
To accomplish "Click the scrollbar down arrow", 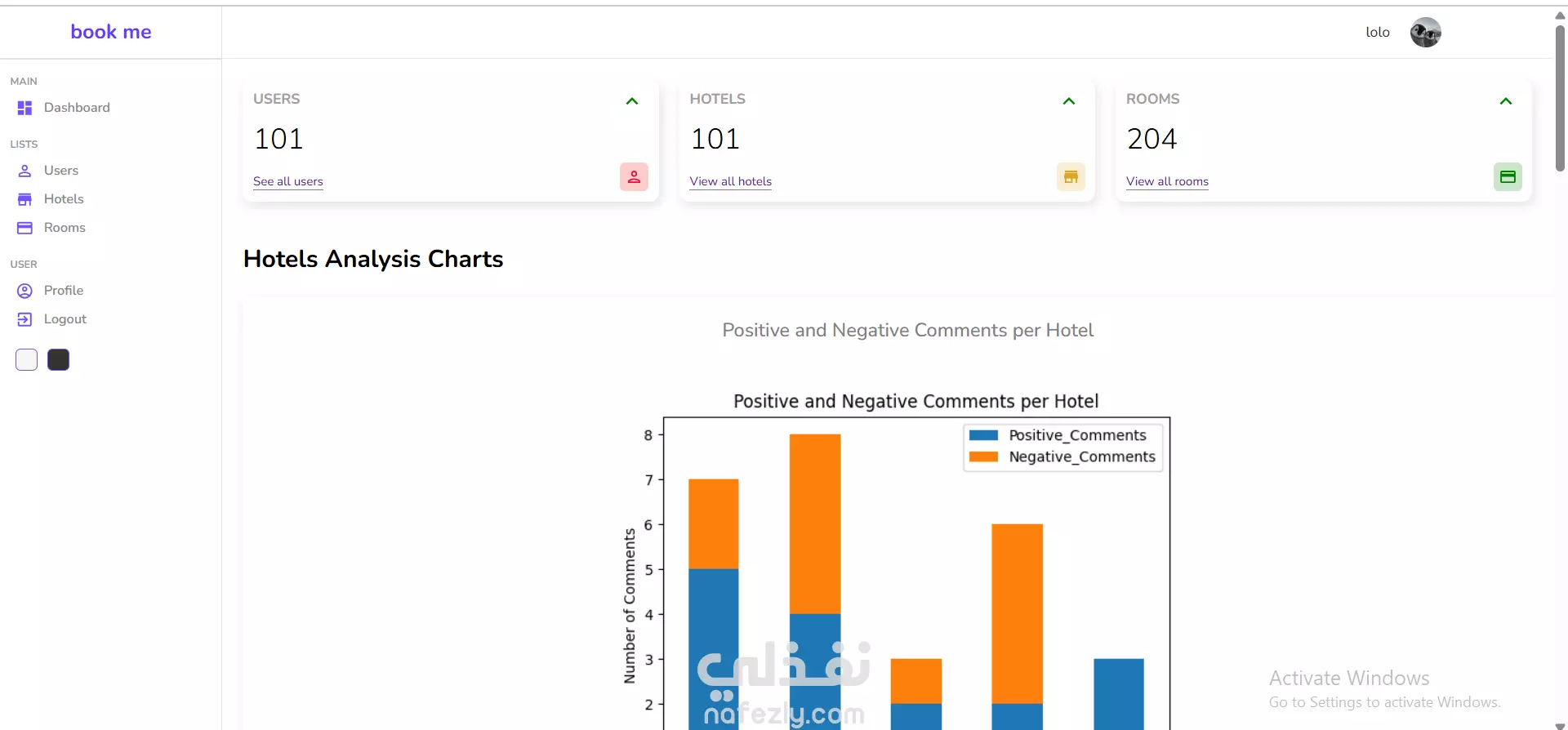I will (1560, 725).
